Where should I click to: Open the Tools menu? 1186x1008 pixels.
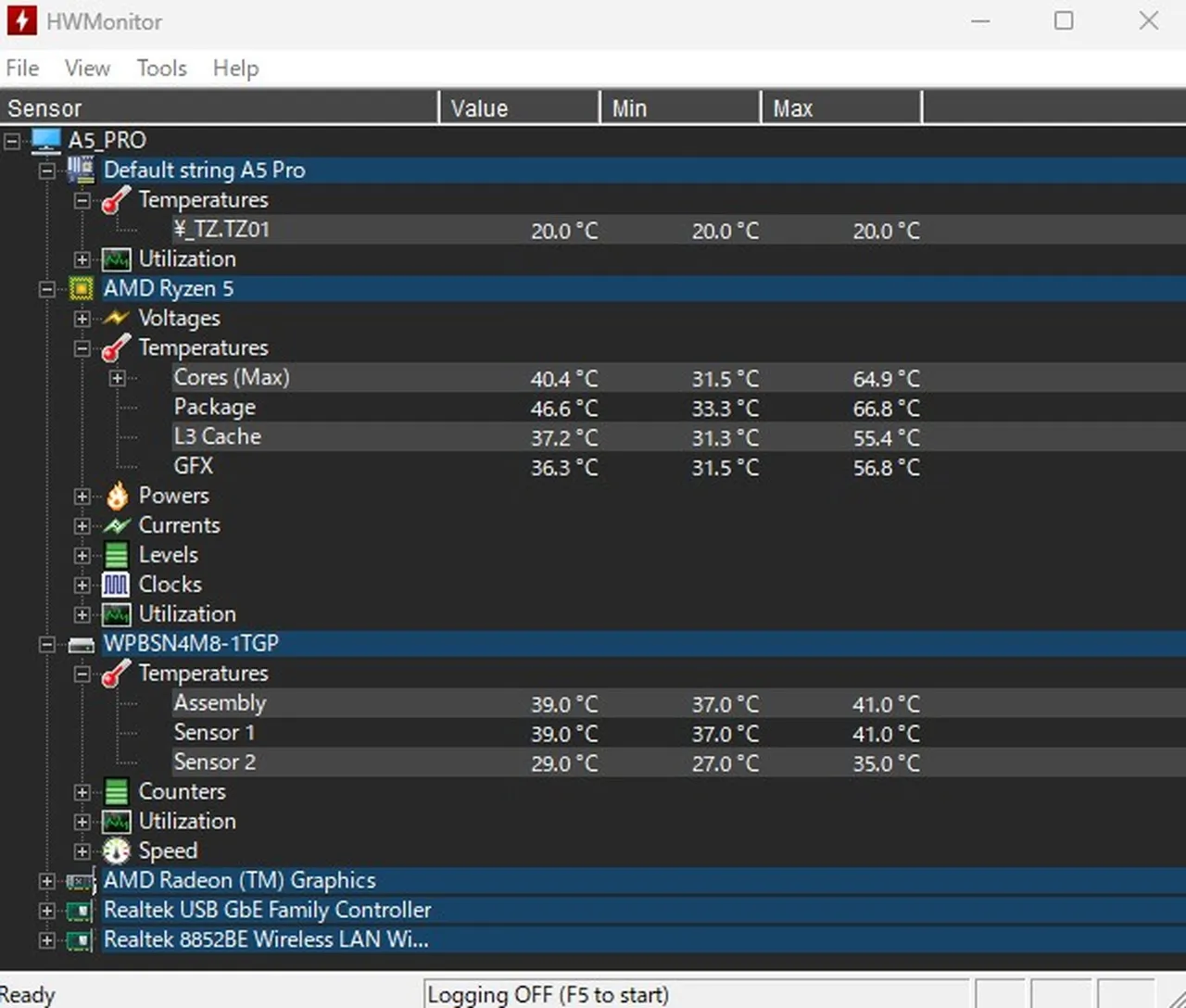coord(161,69)
